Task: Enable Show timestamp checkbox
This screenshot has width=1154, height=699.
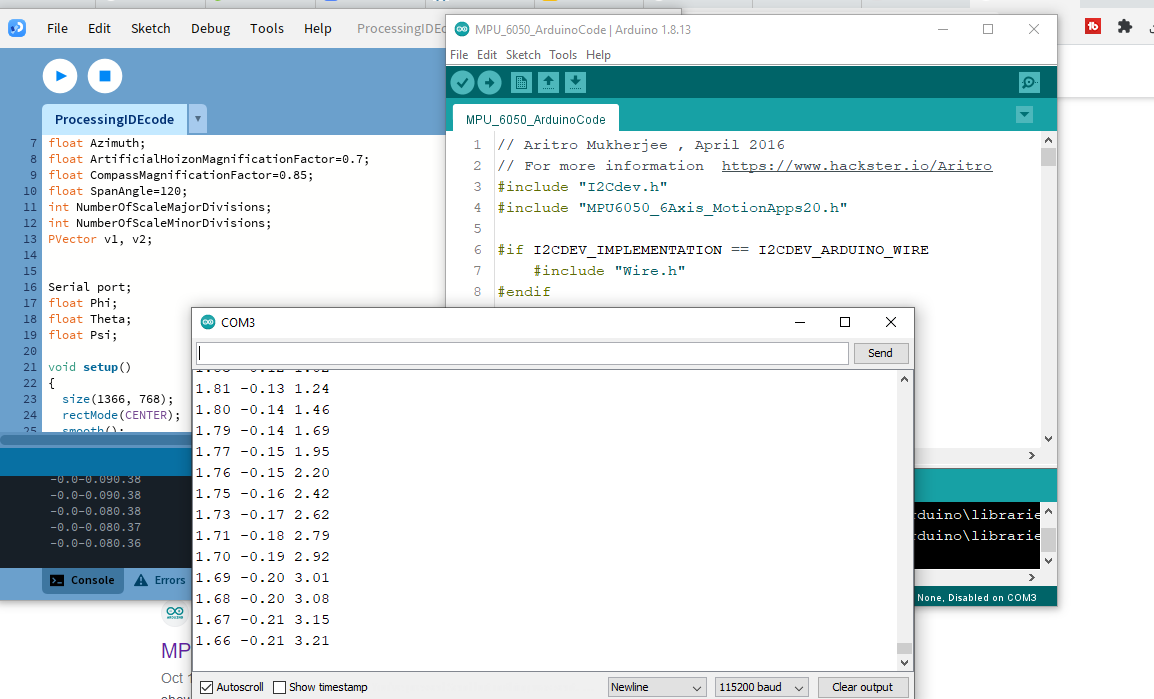Action: (280, 687)
